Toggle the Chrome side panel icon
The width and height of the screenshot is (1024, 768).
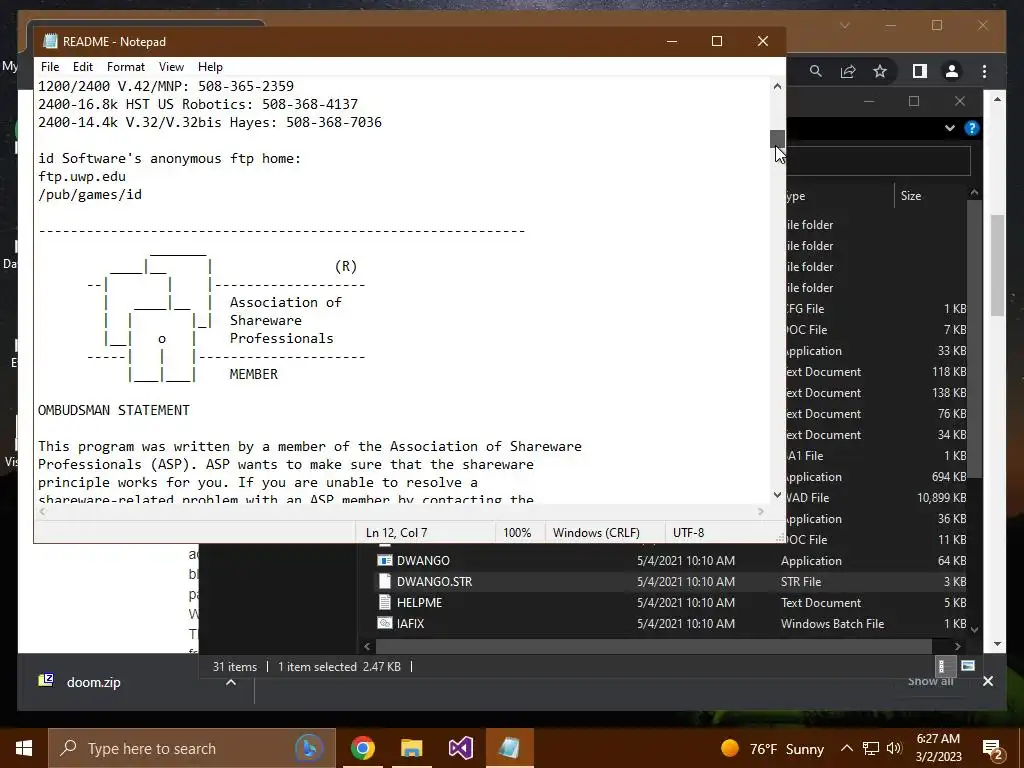click(920, 71)
